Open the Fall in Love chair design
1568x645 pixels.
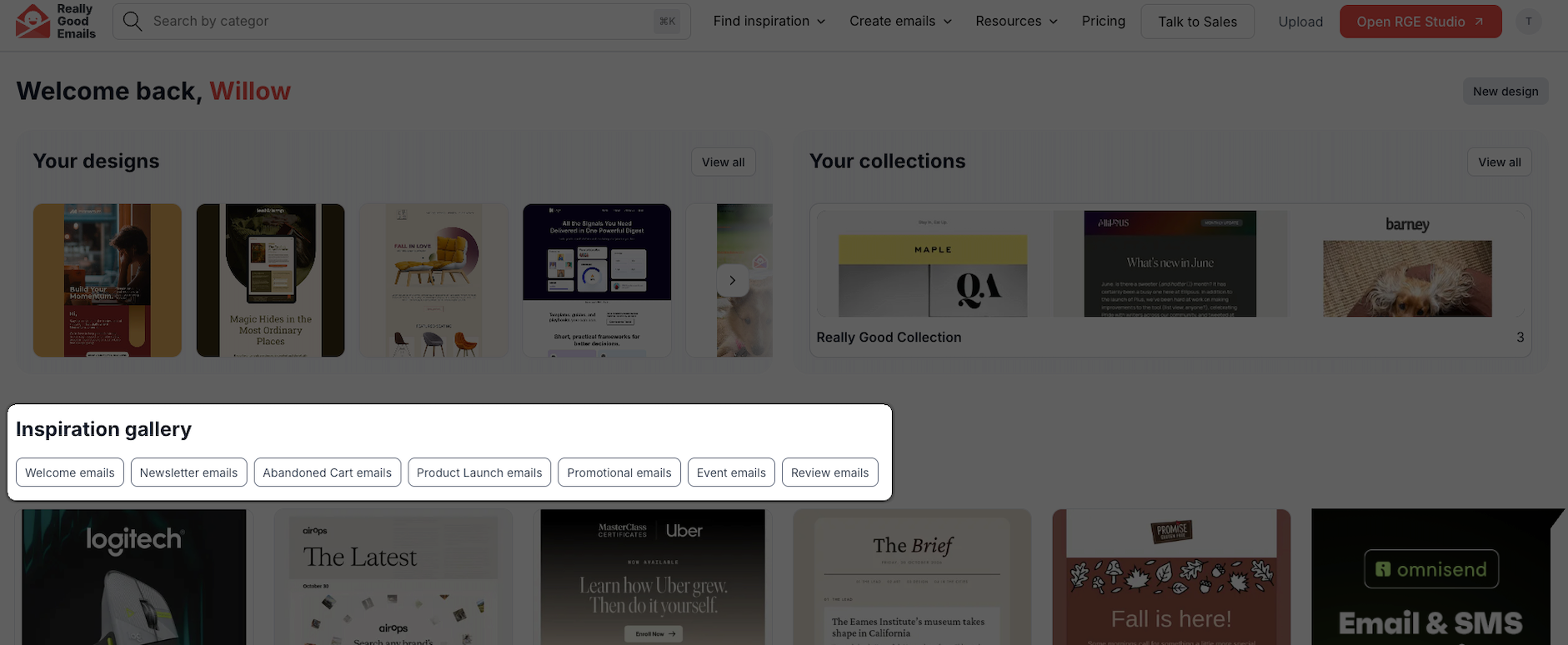pos(433,280)
